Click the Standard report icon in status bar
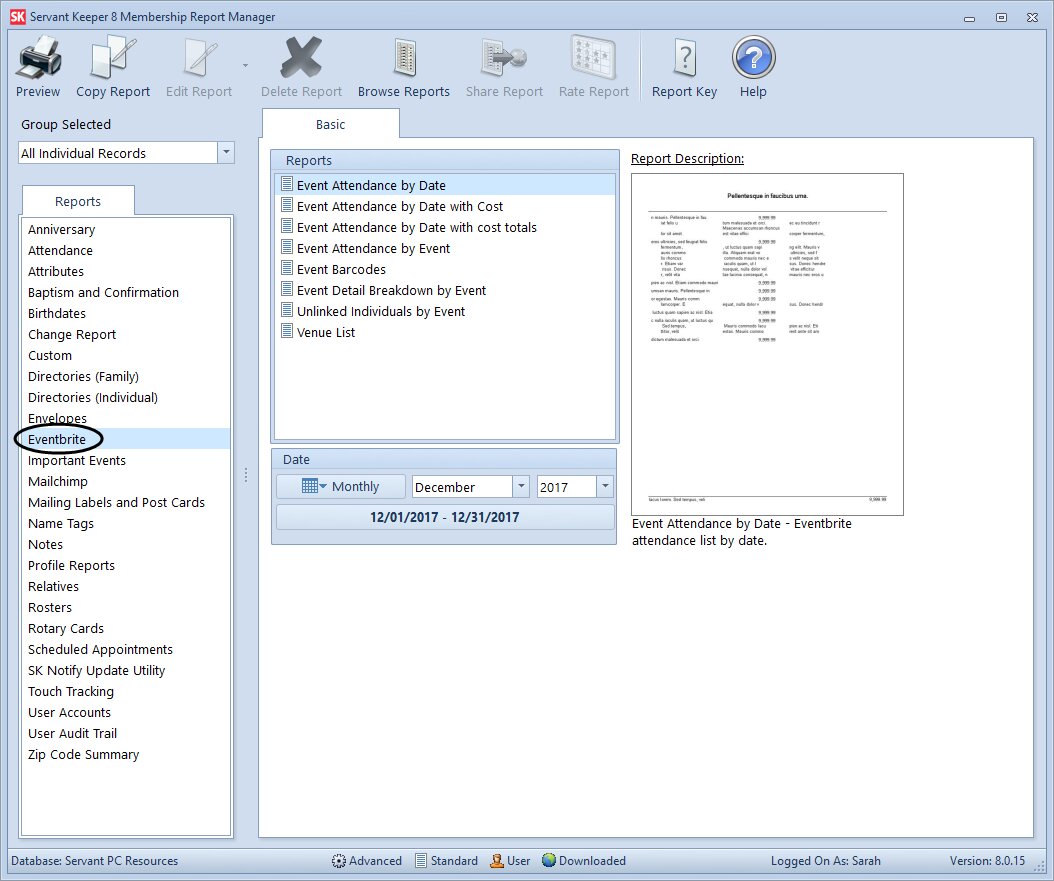Image resolution: width=1054 pixels, height=881 pixels. [x=421, y=861]
